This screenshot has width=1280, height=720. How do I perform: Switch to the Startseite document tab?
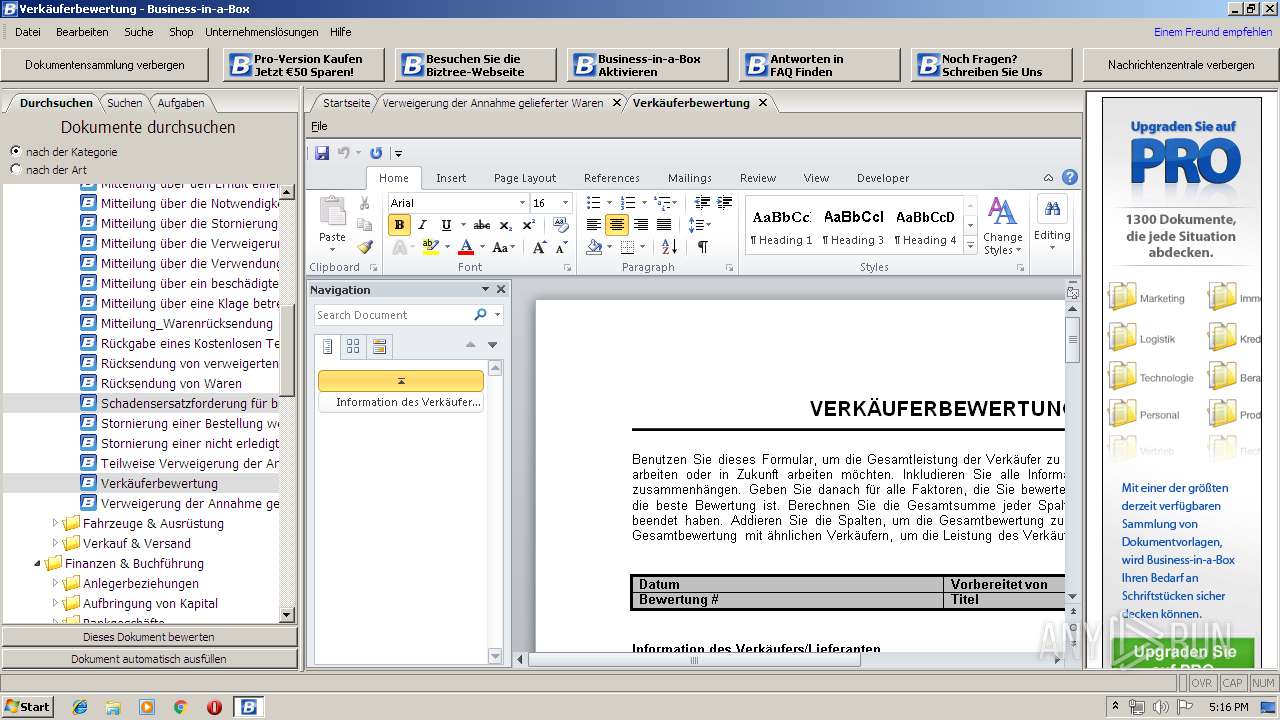point(346,103)
